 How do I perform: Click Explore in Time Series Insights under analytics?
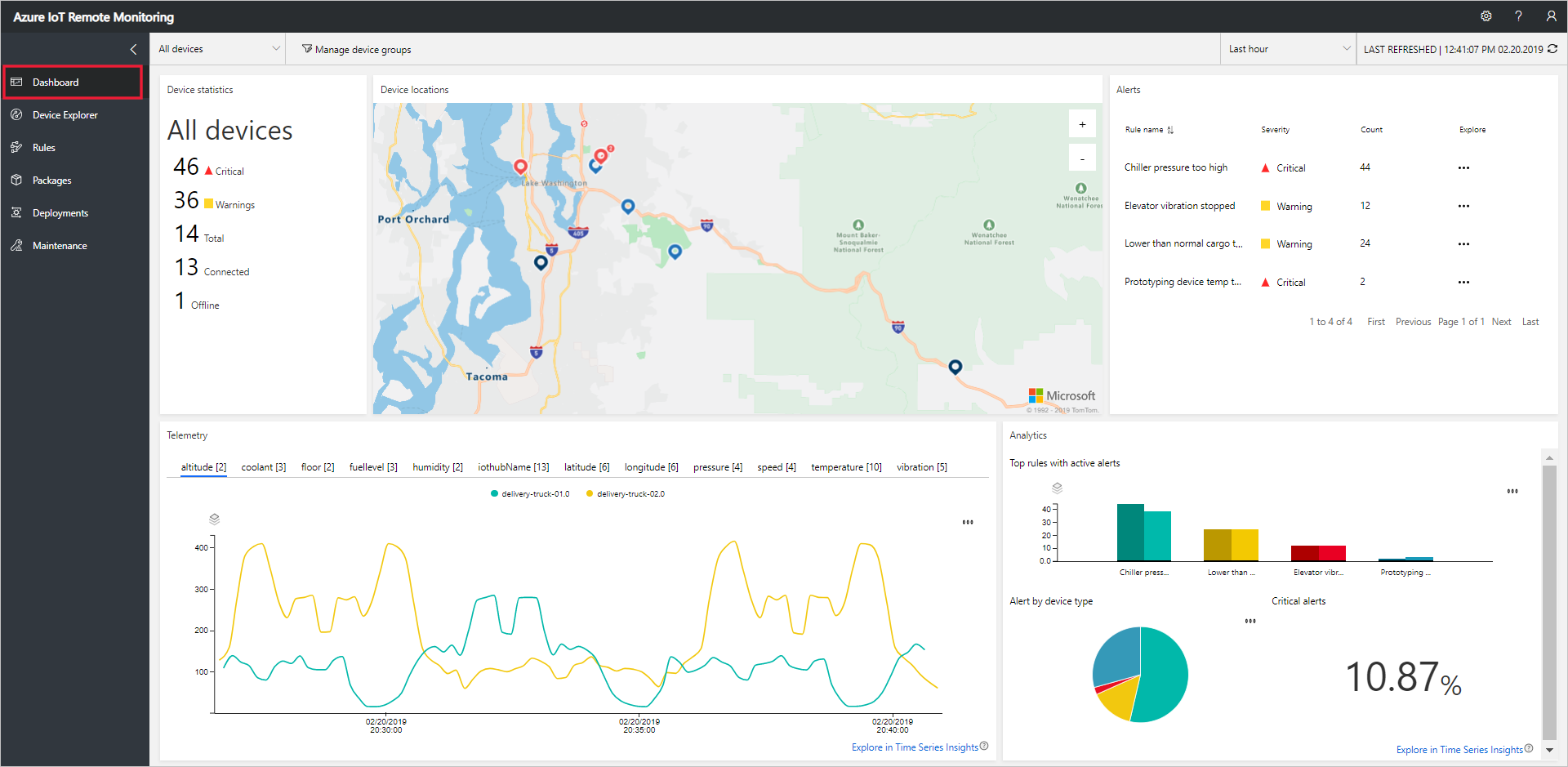point(1459,750)
